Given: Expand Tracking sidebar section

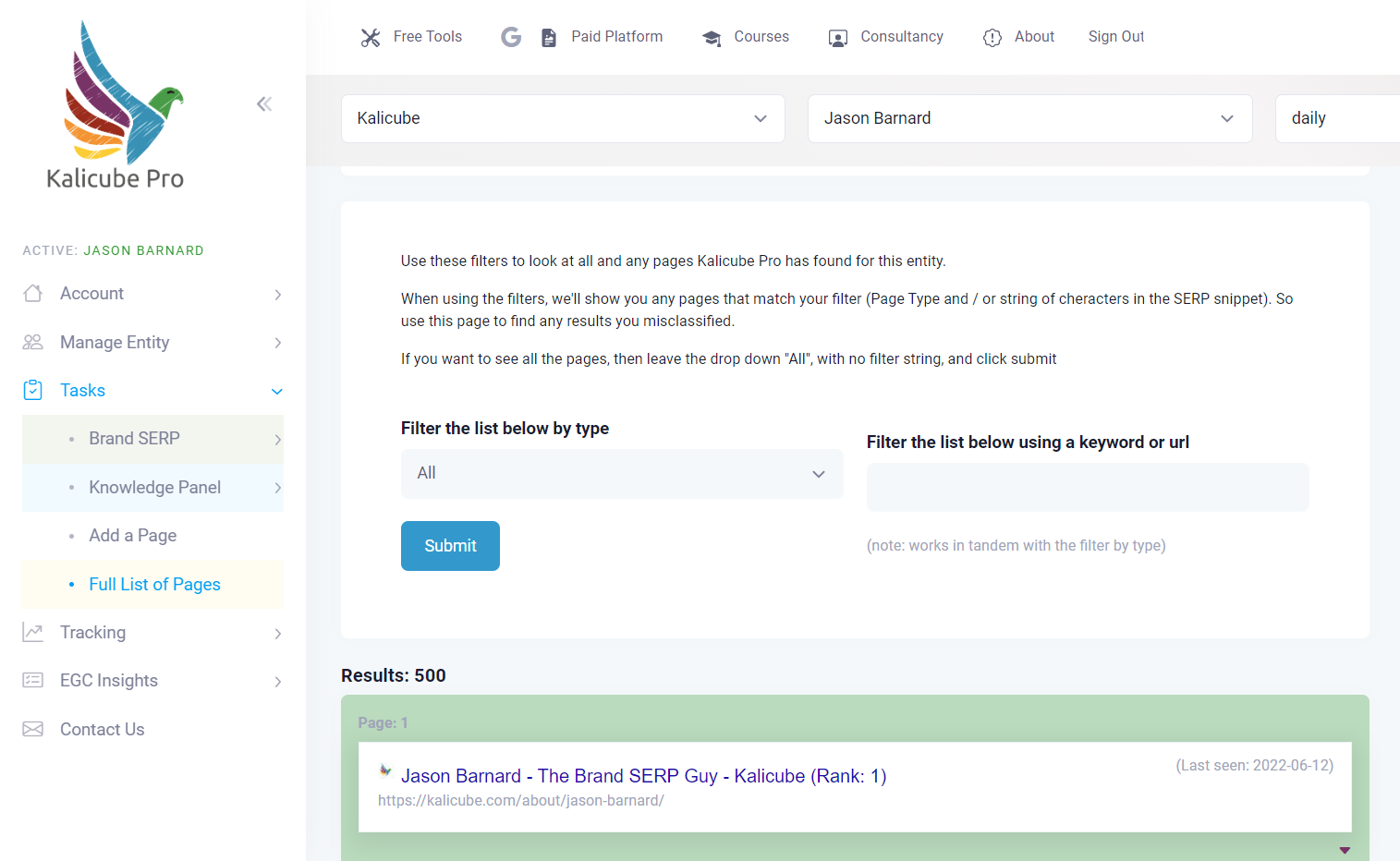Looking at the screenshot, I should [152, 633].
